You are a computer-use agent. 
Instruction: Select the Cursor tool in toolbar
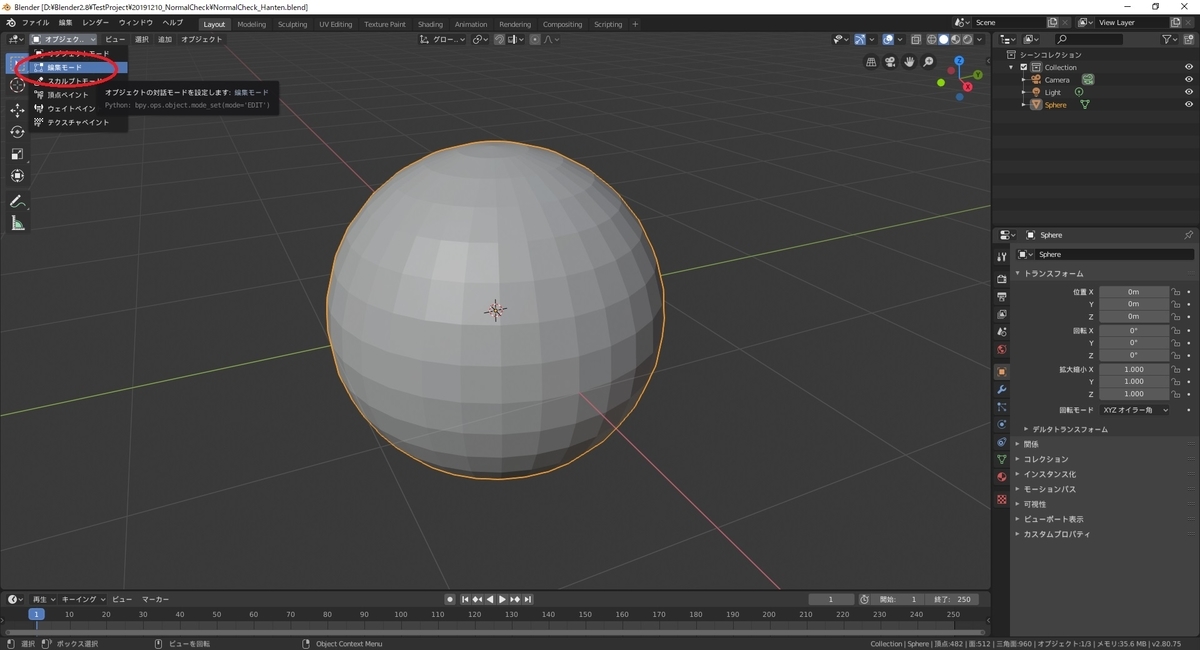(x=17, y=85)
